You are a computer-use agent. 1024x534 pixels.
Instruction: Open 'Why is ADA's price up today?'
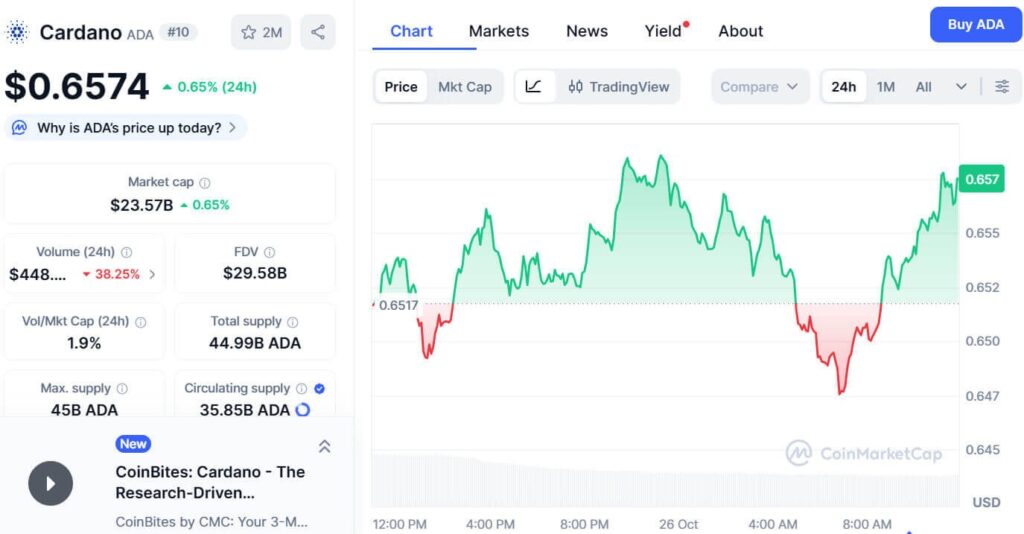(127, 128)
